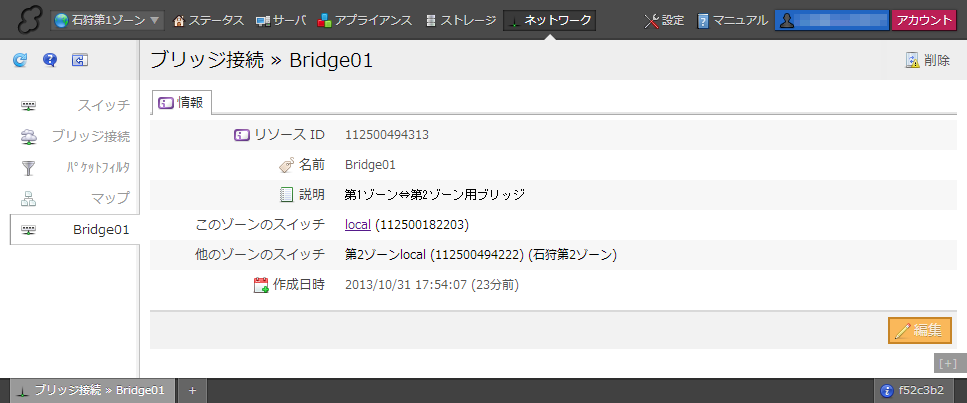Select the ネットワーク network menu

coord(549,20)
